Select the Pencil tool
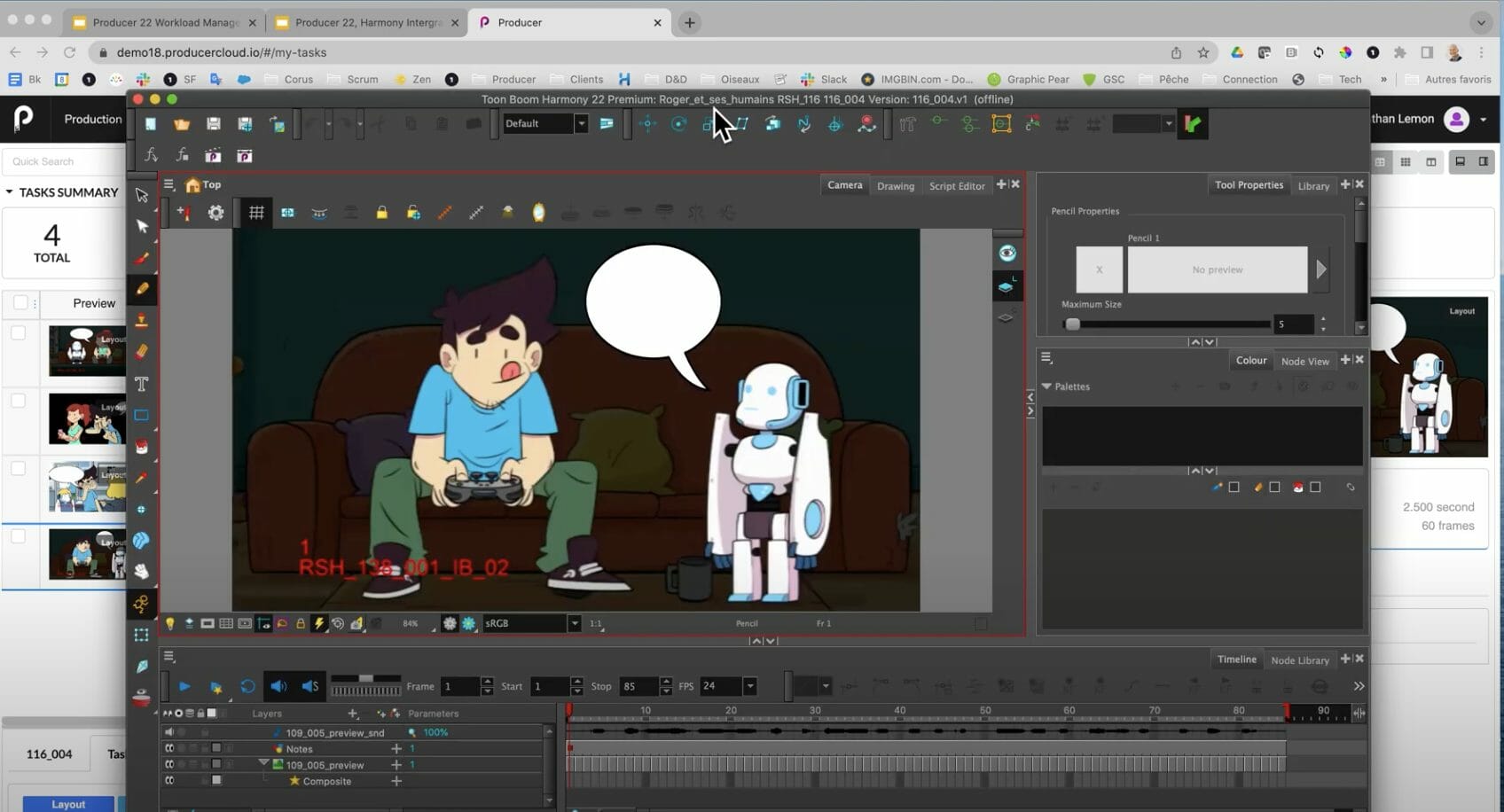Screen dimensions: 1504x812 point(142,289)
